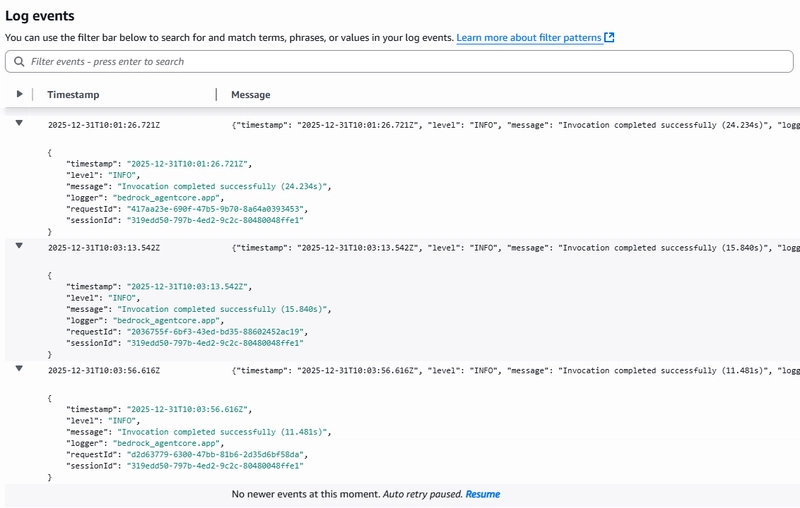Collapse the 10:01:26.721Z log event
Image resolution: width=800 pixels, height=508 pixels.
[19, 124]
